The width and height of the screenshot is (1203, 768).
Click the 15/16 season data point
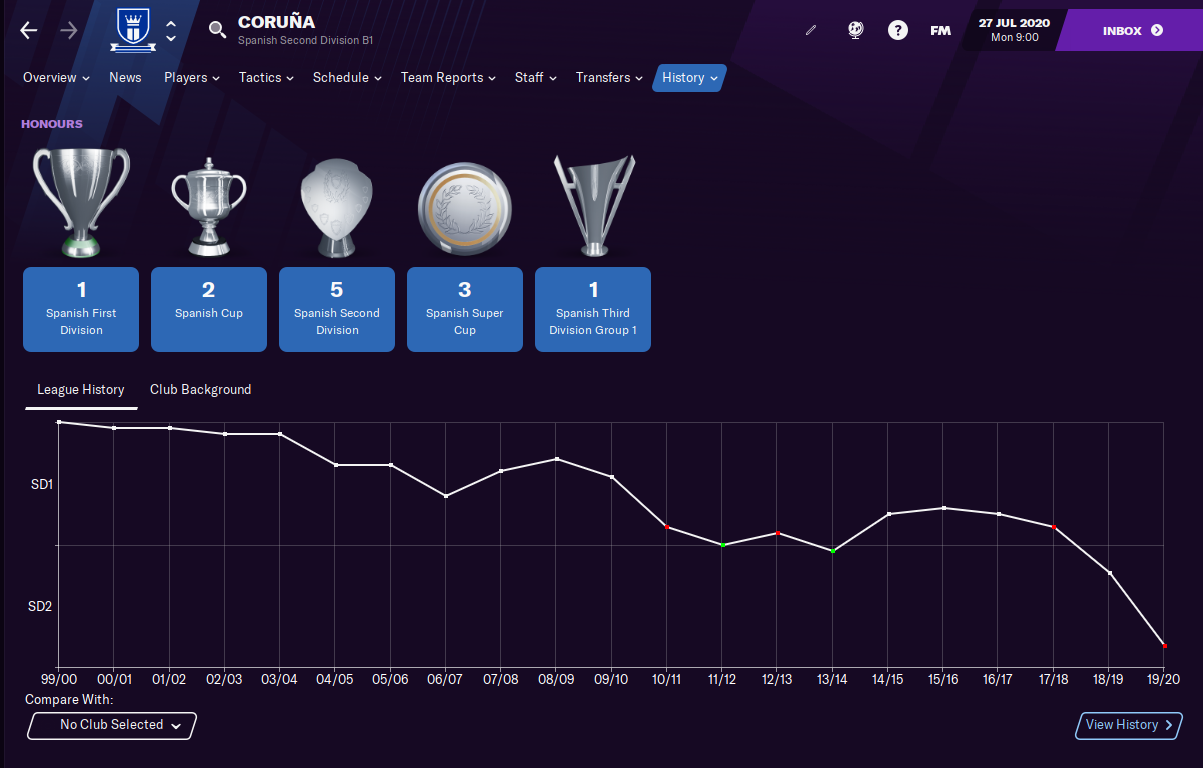click(x=943, y=508)
